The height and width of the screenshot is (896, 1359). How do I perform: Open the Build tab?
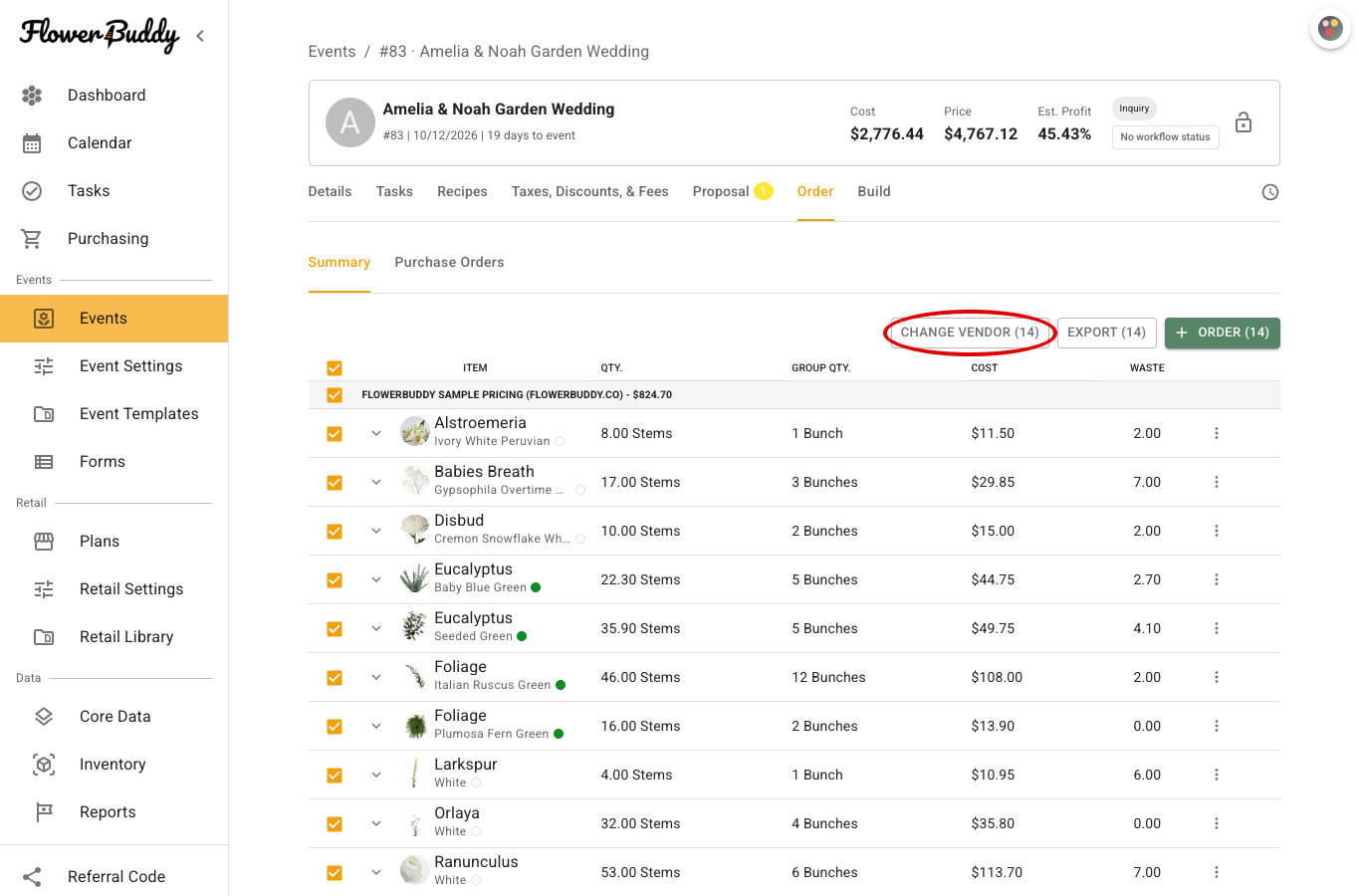tap(874, 191)
